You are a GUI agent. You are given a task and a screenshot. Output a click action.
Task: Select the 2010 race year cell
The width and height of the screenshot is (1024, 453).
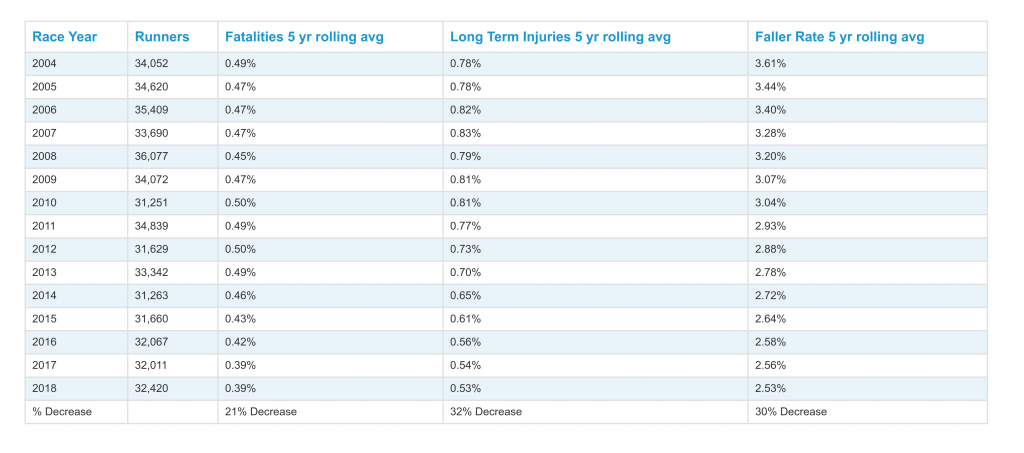click(x=45, y=203)
